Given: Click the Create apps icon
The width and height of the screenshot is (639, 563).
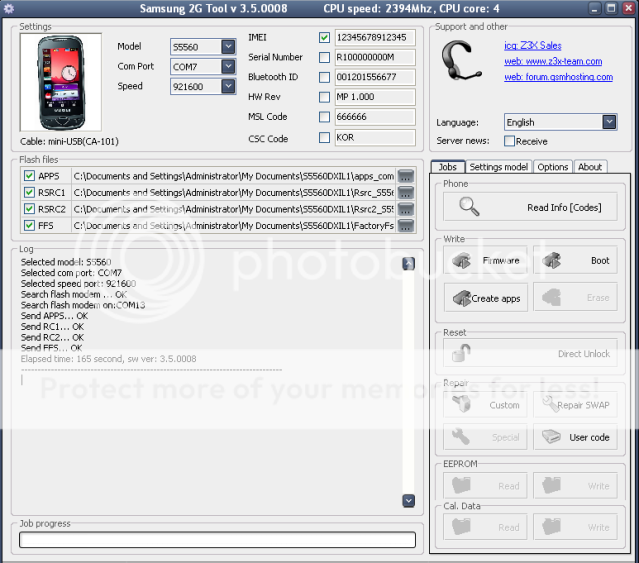Looking at the screenshot, I should (461, 298).
